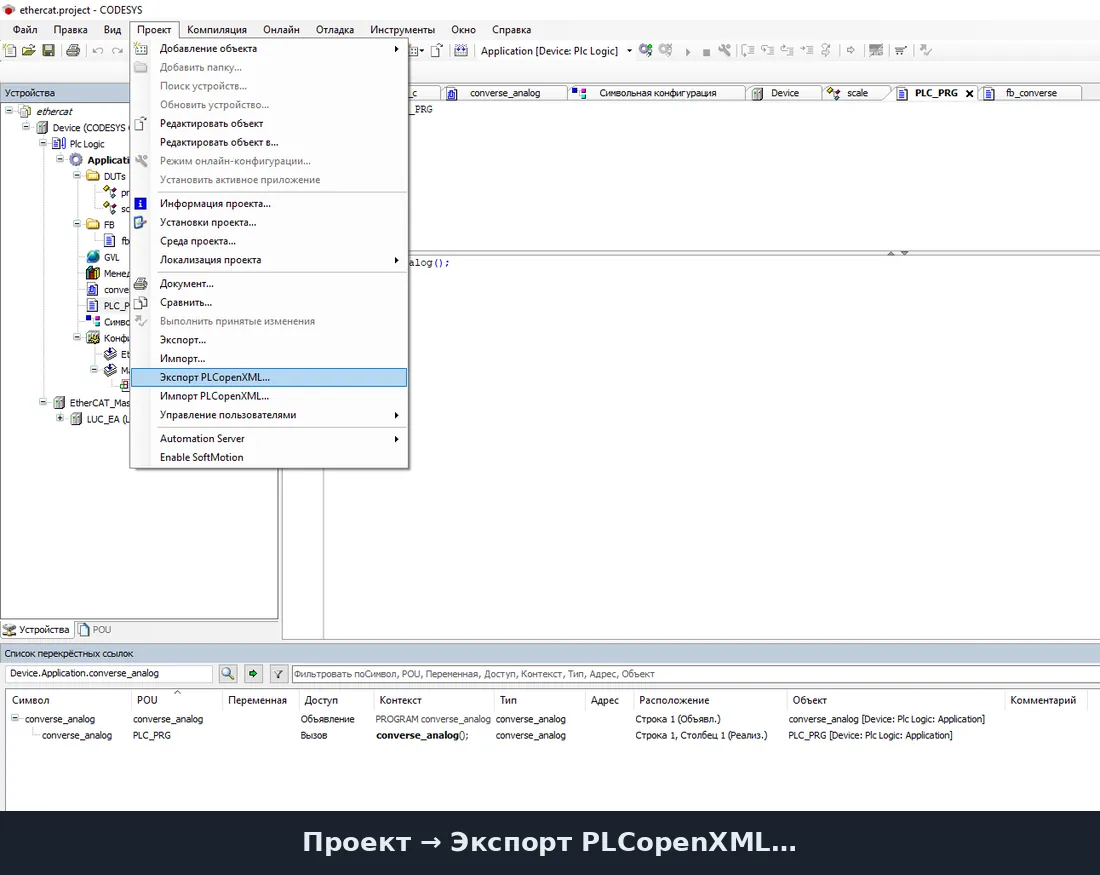Select Экспорт PLCopenXML... menu entry

point(269,378)
